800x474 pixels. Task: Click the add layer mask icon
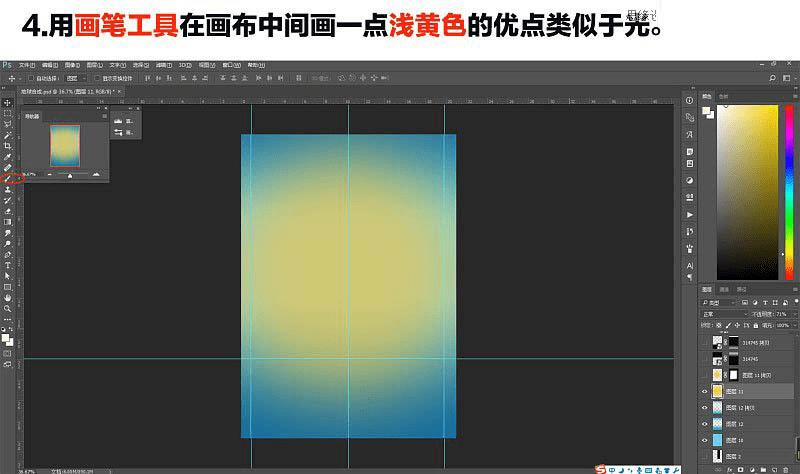tap(741, 469)
